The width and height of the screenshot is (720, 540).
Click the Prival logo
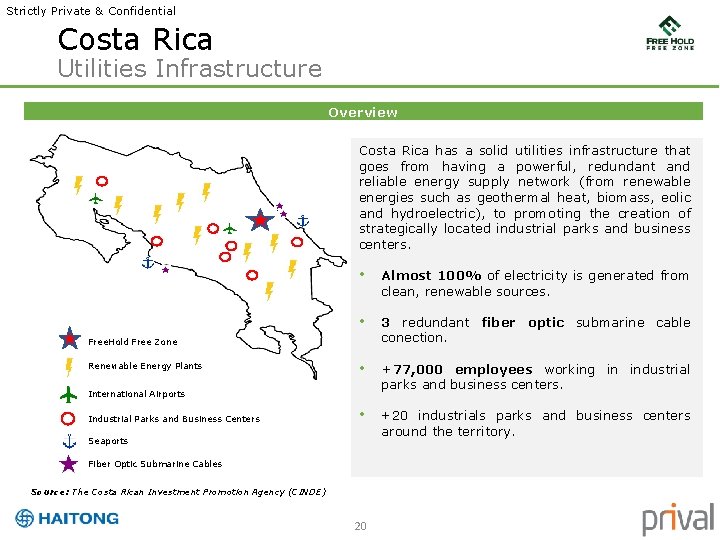click(678, 519)
